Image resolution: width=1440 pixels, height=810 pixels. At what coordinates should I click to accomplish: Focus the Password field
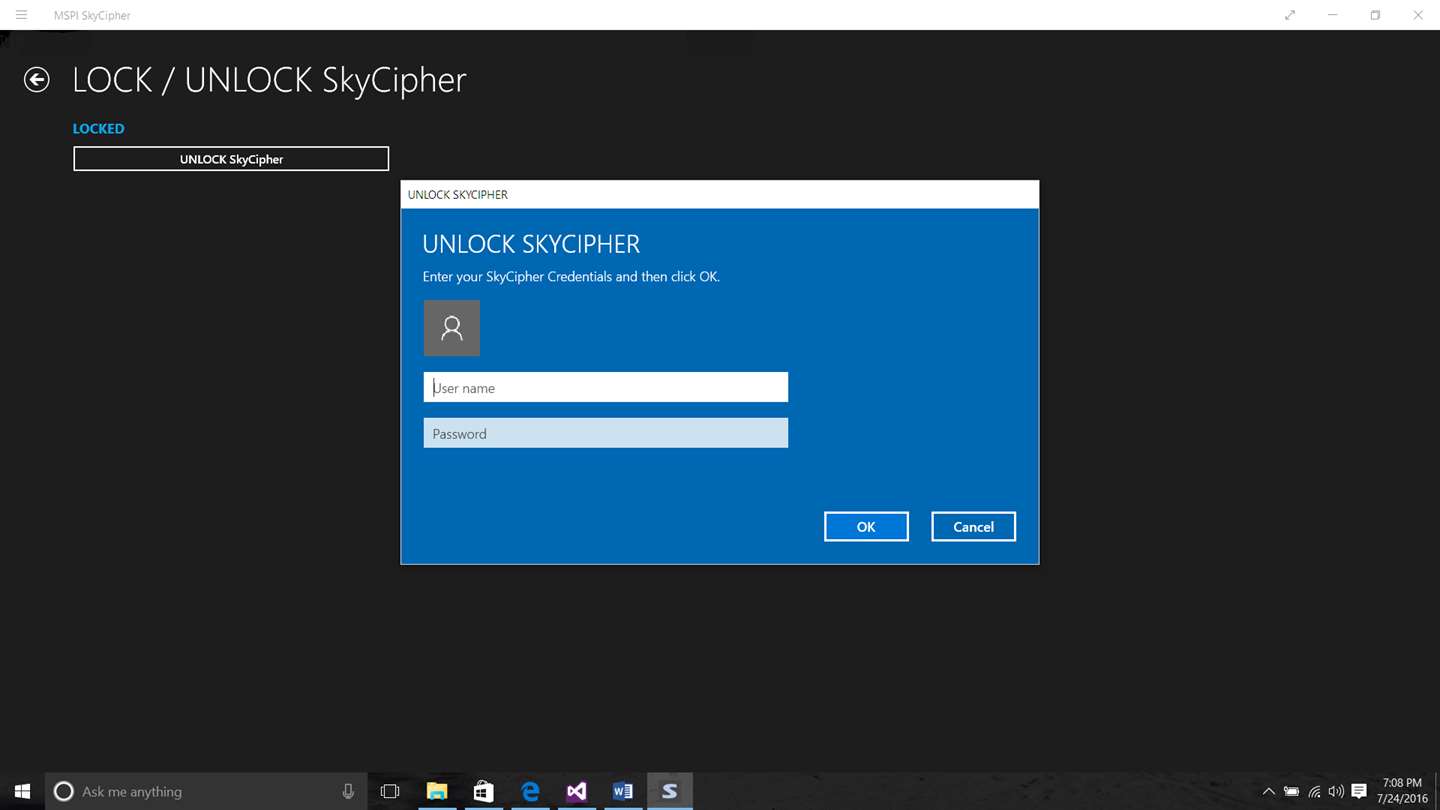(606, 433)
